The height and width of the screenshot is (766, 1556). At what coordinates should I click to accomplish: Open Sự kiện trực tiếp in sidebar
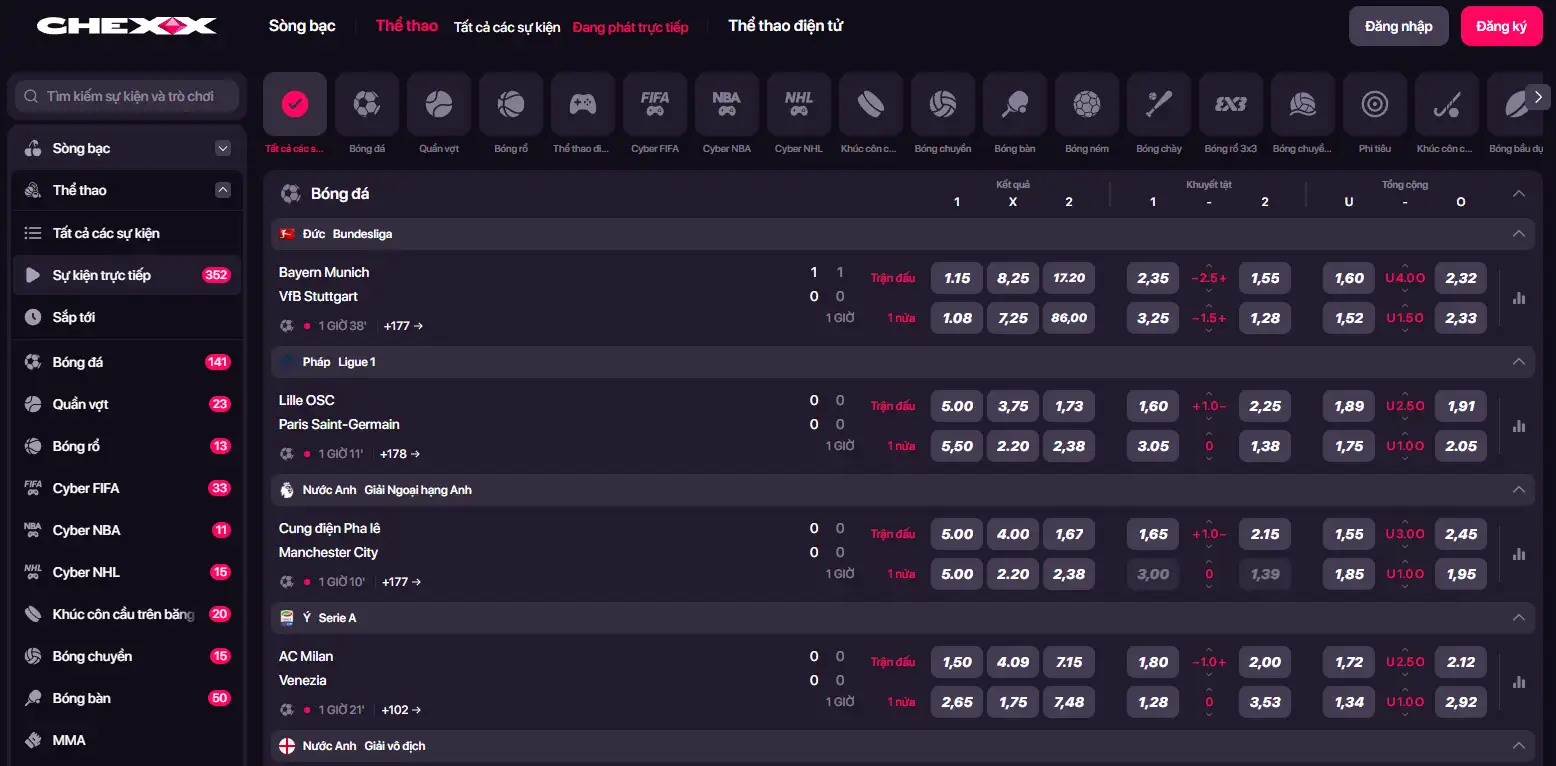(x=127, y=275)
